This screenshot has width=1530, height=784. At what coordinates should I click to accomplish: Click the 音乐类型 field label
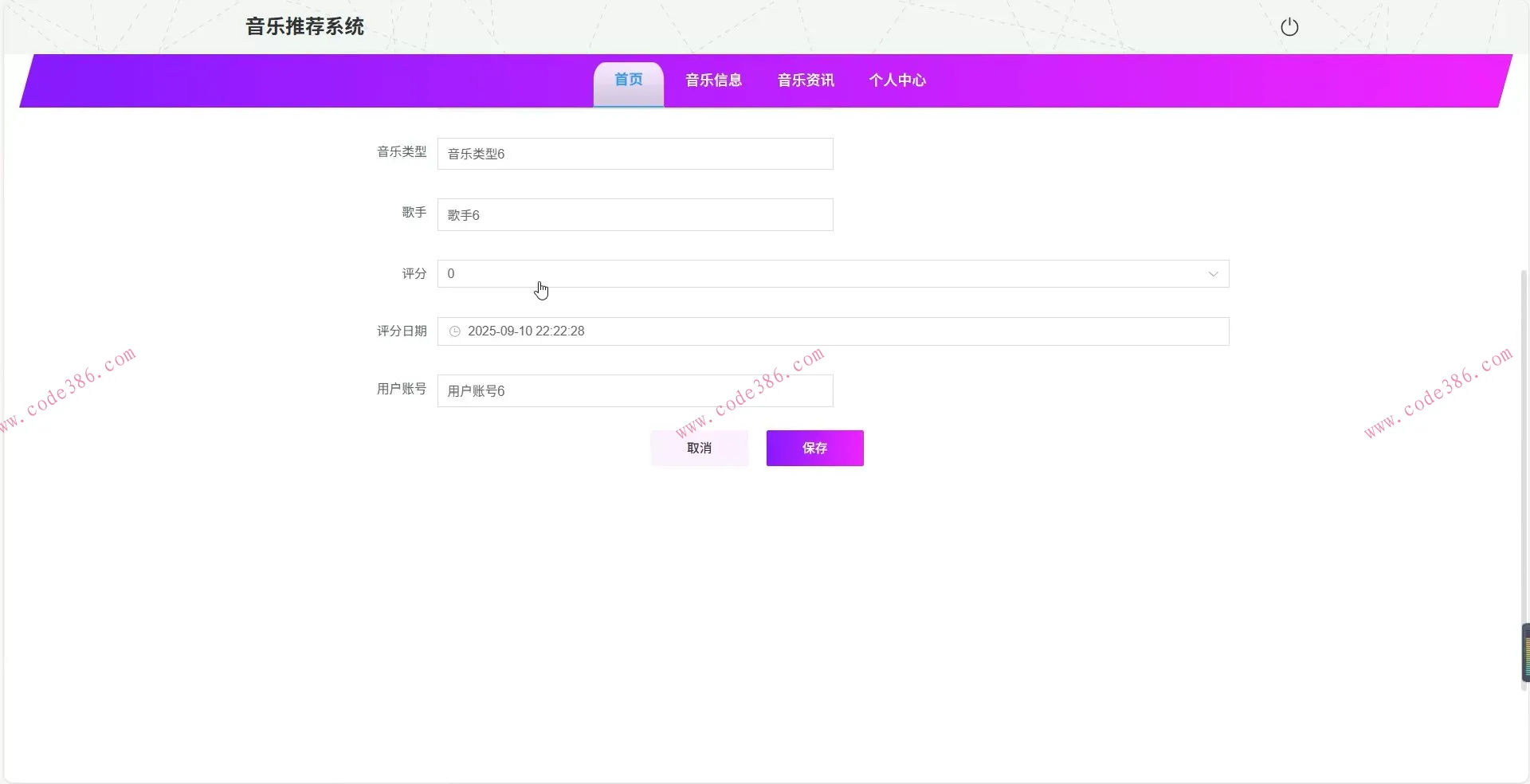click(401, 152)
